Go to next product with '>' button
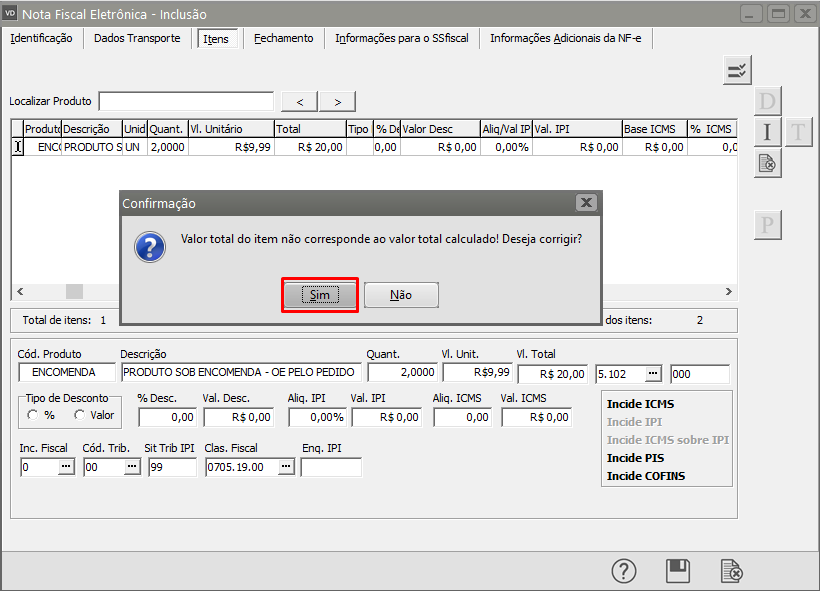The width and height of the screenshot is (820, 591). tap(338, 101)
